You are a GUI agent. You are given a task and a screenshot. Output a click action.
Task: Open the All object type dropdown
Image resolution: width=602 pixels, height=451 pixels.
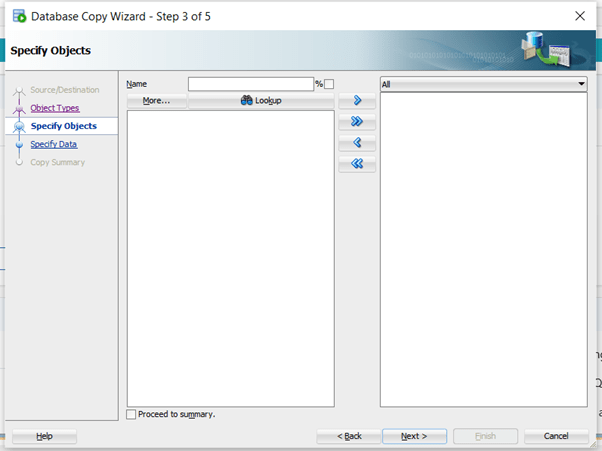[x=483, y=84]
